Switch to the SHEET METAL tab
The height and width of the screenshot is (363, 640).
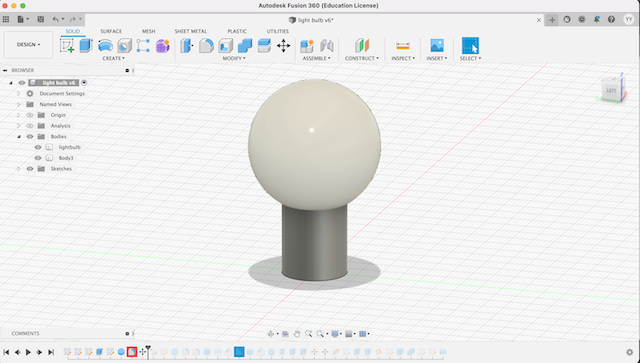tap(191, 31)
